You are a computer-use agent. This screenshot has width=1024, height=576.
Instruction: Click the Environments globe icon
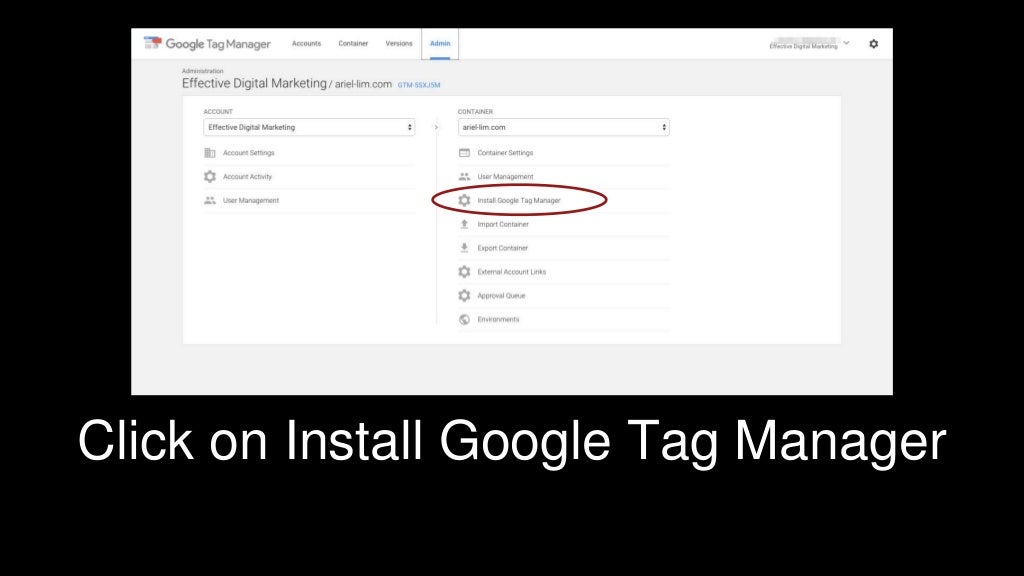click(x=464, y=319)
